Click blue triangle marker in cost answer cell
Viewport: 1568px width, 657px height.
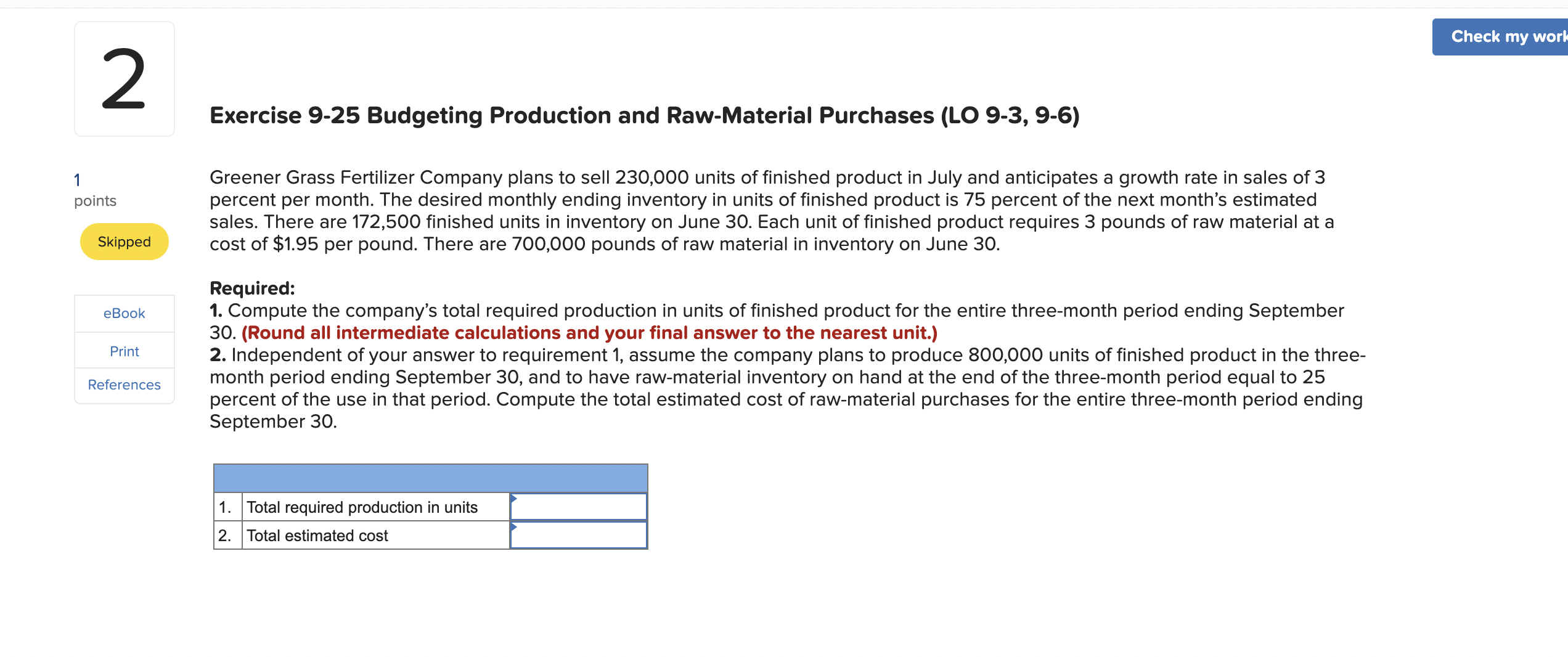pos(513,527)
